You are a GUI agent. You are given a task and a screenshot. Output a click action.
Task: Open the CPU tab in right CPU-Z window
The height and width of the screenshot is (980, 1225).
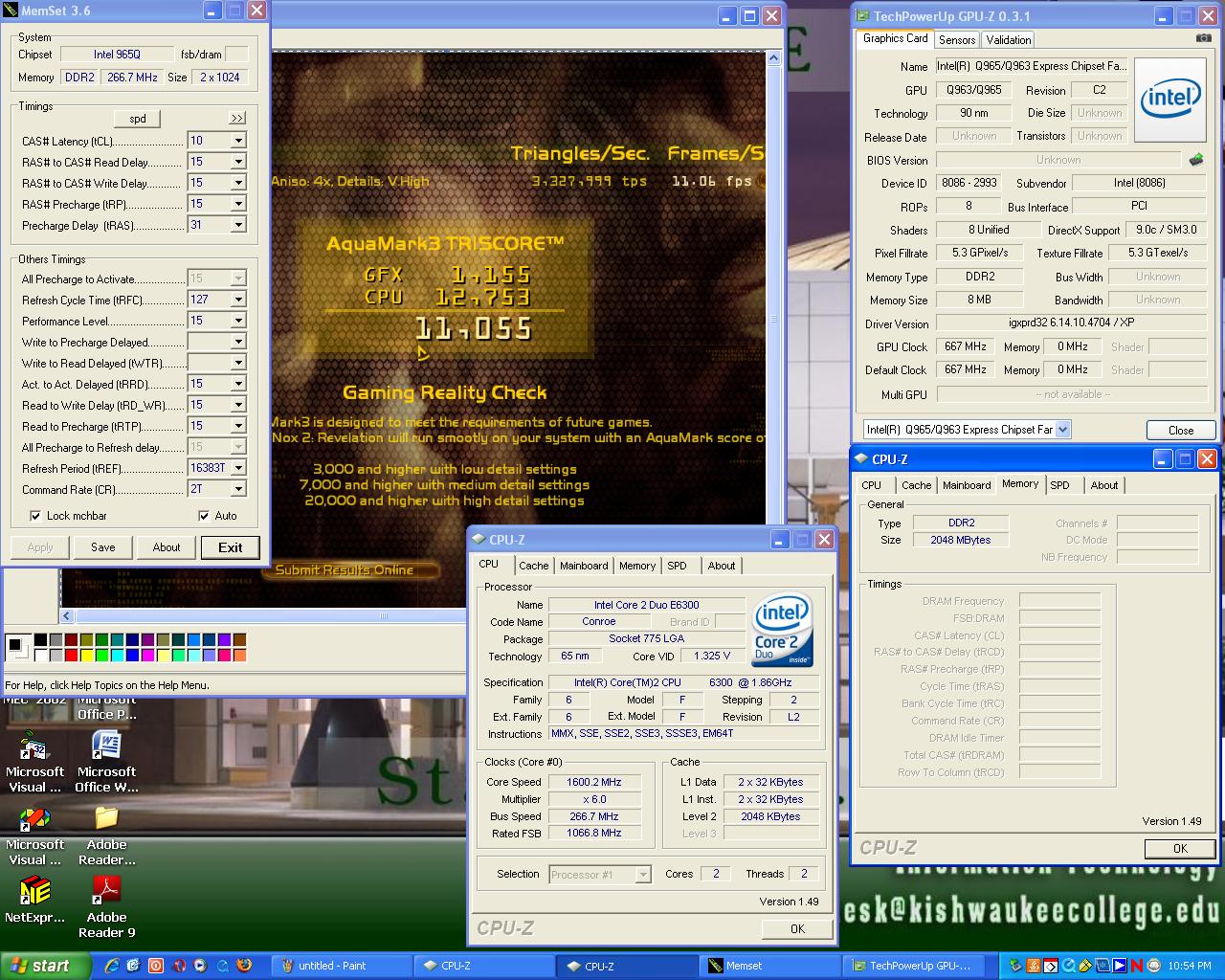871,485
